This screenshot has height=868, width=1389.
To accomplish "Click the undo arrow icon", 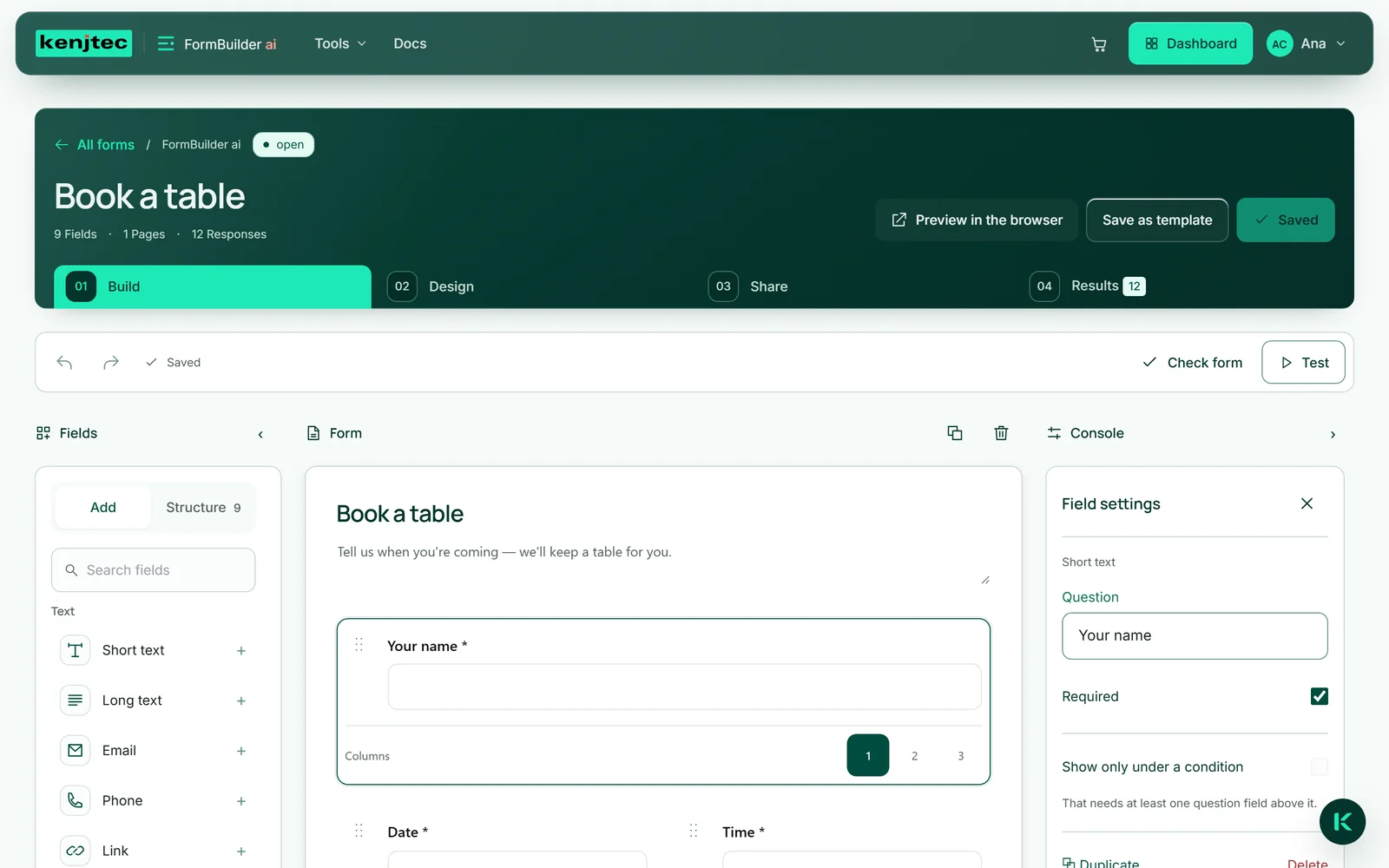I will [64, 362].
